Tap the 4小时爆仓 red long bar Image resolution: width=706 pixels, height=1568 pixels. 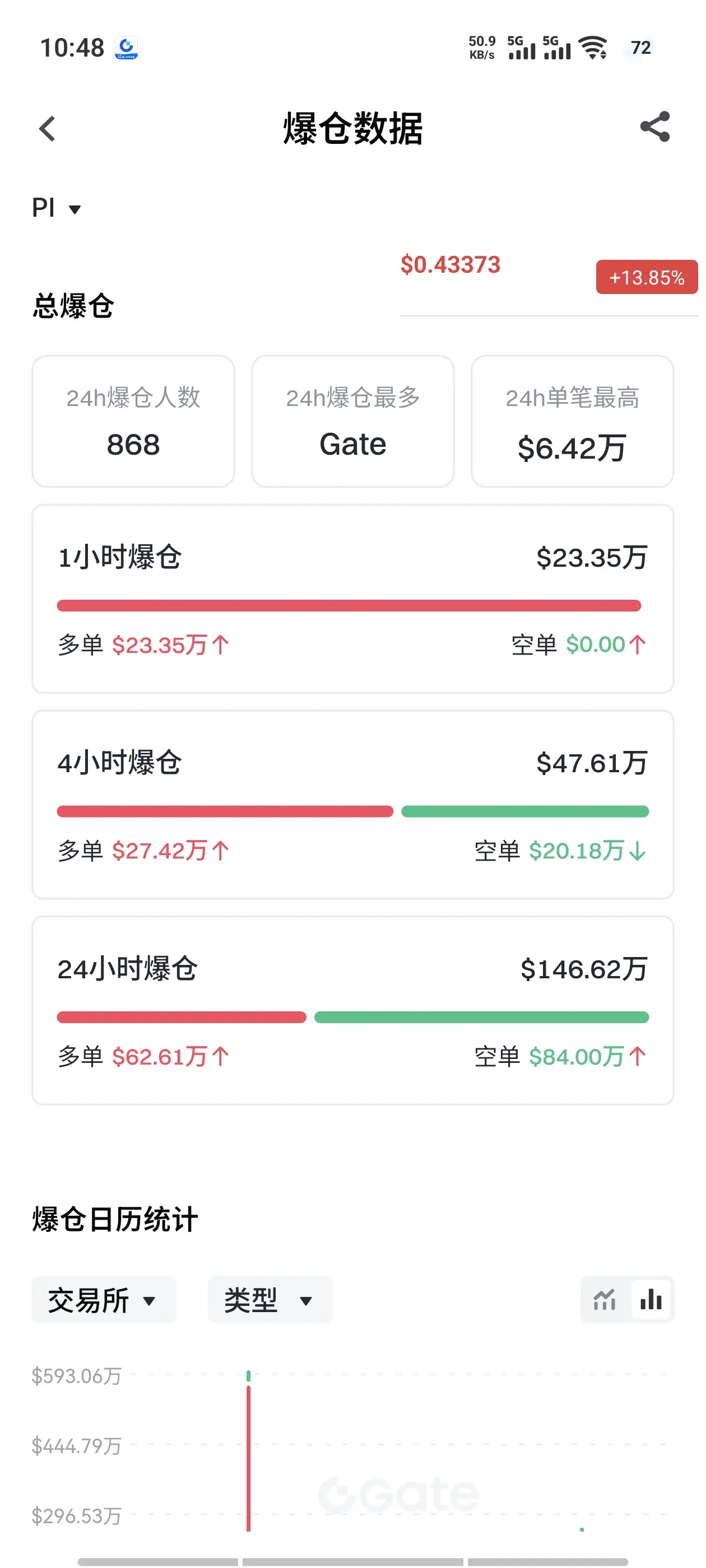(x=225, y=811)
